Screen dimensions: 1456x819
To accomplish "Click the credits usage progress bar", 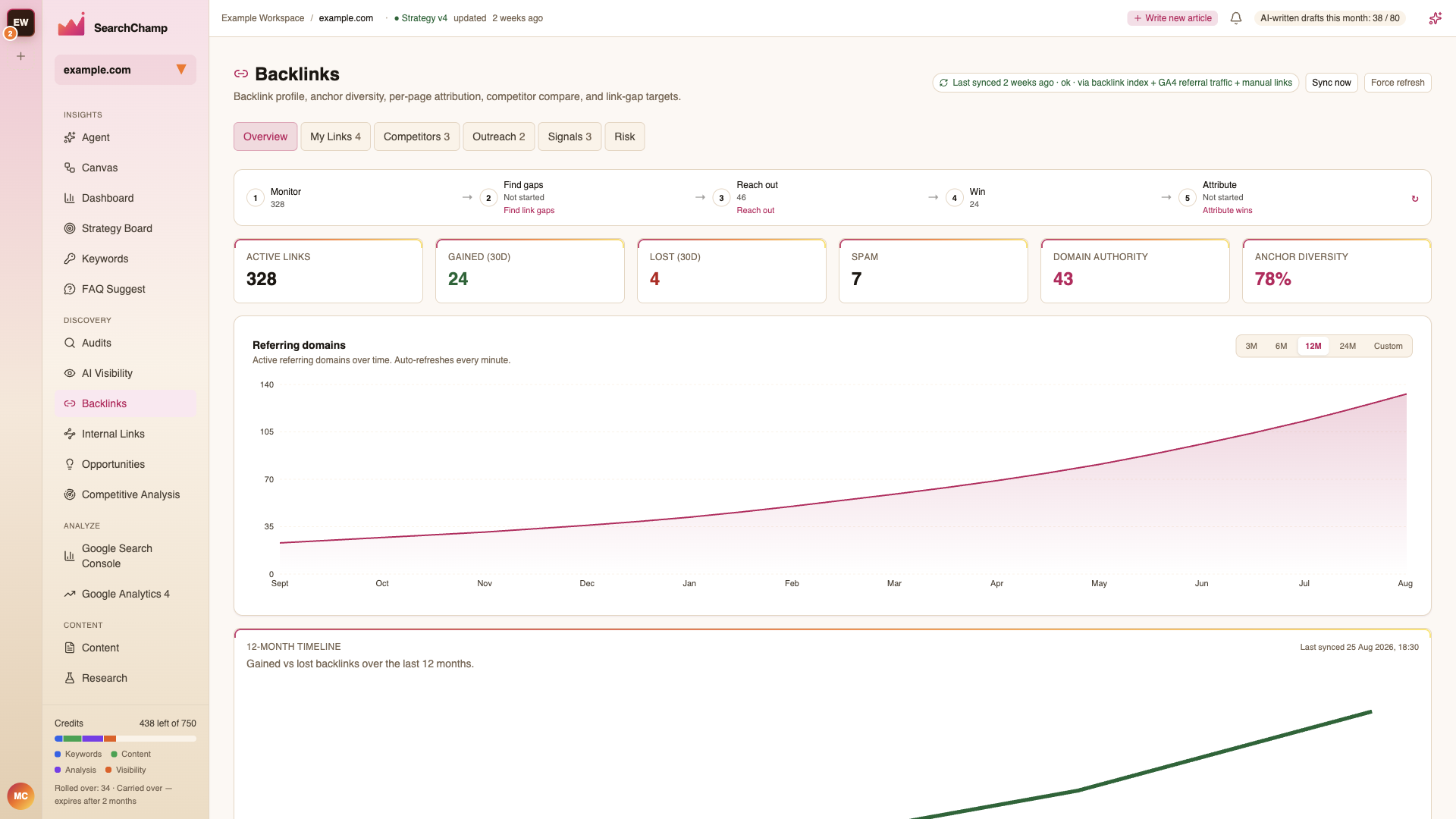I will pyautogui.click(x=125, y=739).
